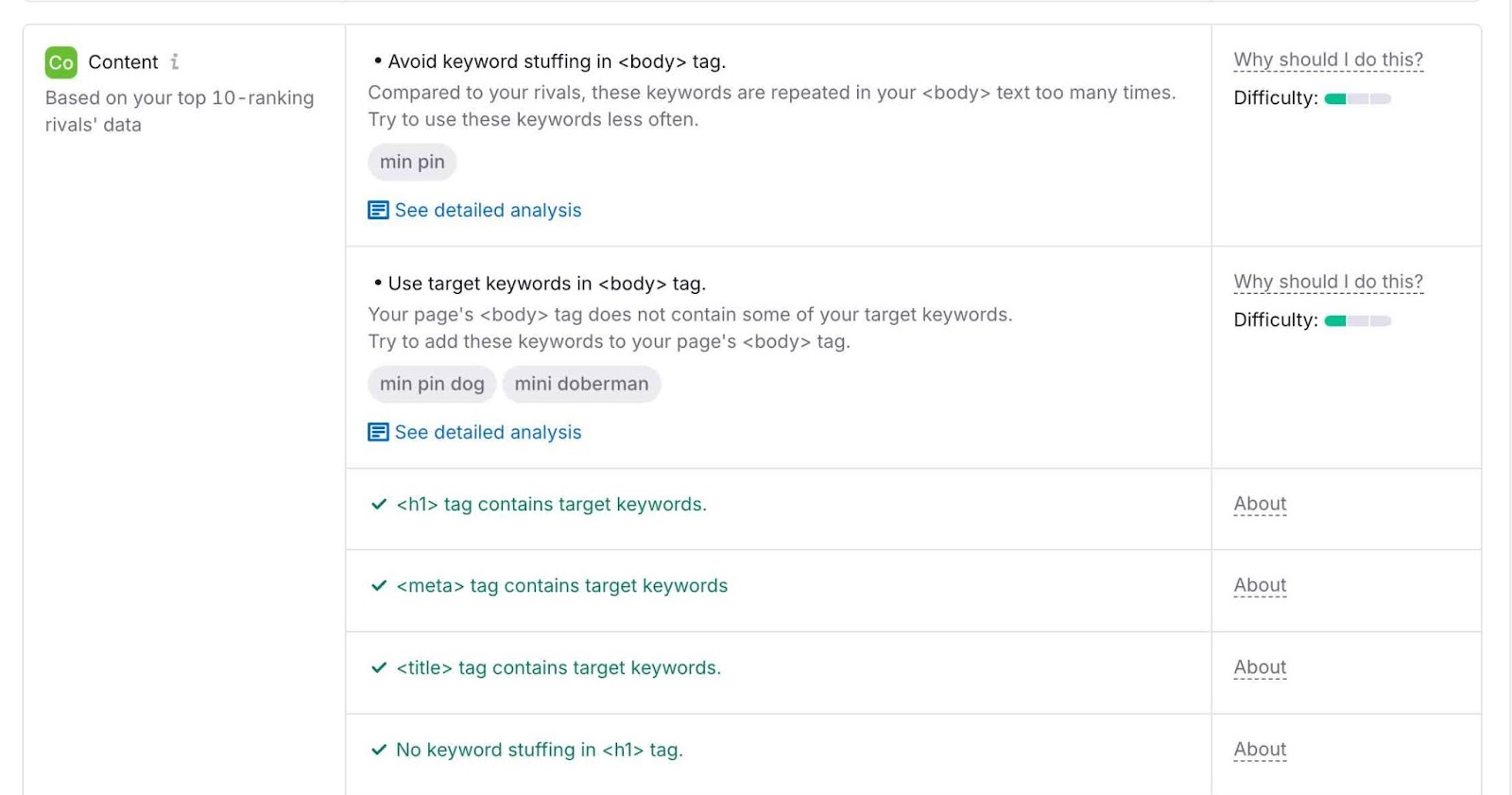Open detailed analysis for target keywords
Screen dimensions: 1512x795
point(488,432)
